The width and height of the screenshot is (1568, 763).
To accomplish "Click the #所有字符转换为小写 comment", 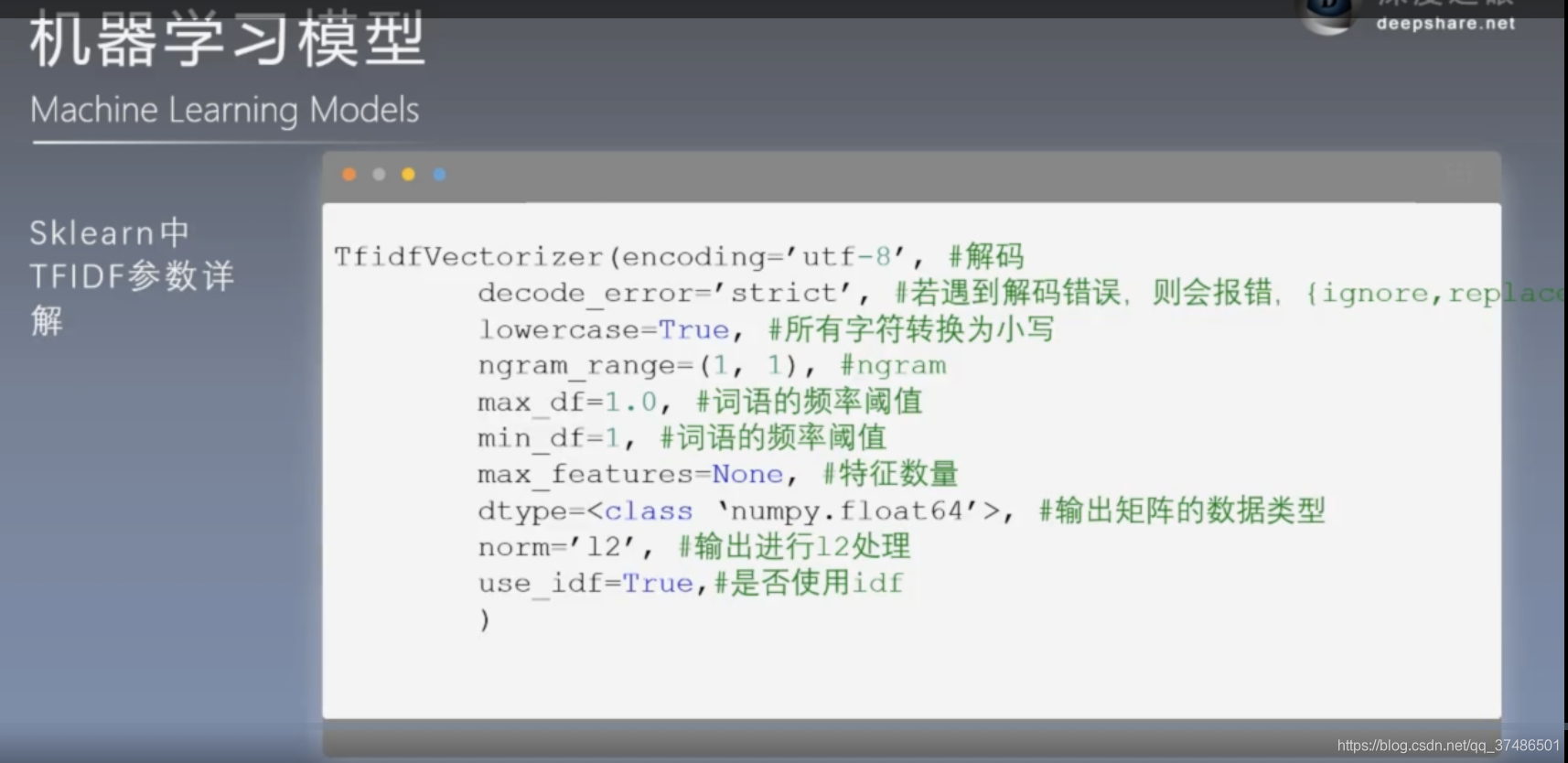I will 911,329.
